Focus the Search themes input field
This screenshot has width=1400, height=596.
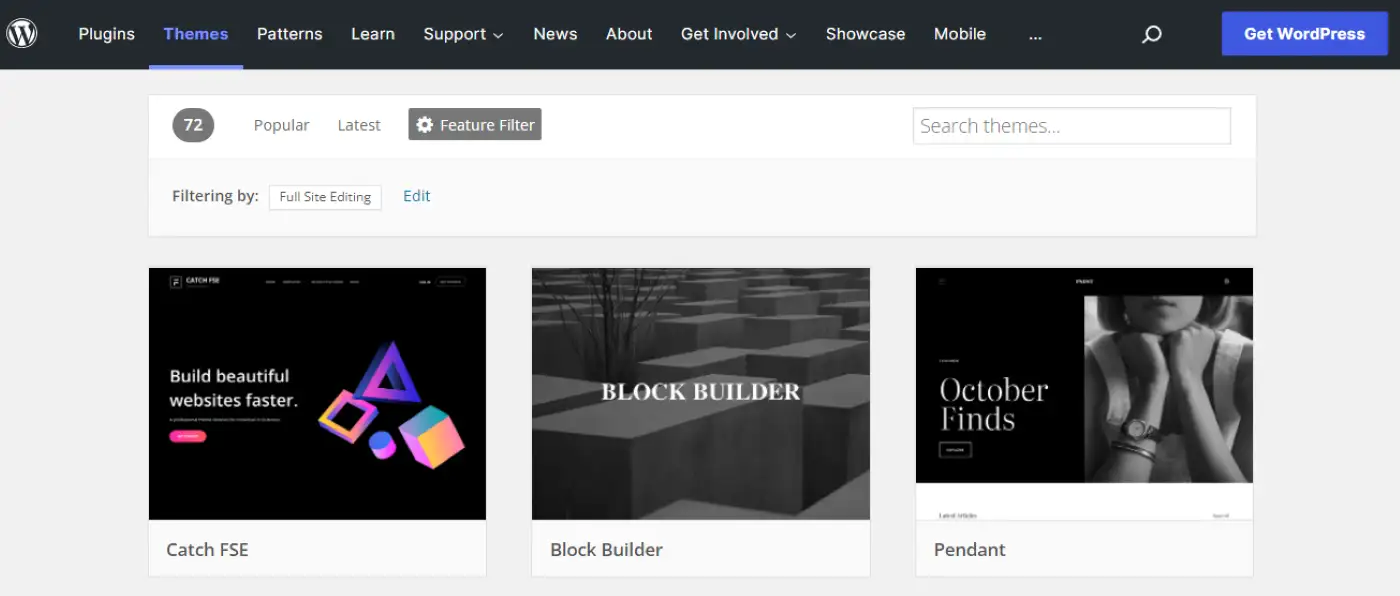pos(1072,126)
